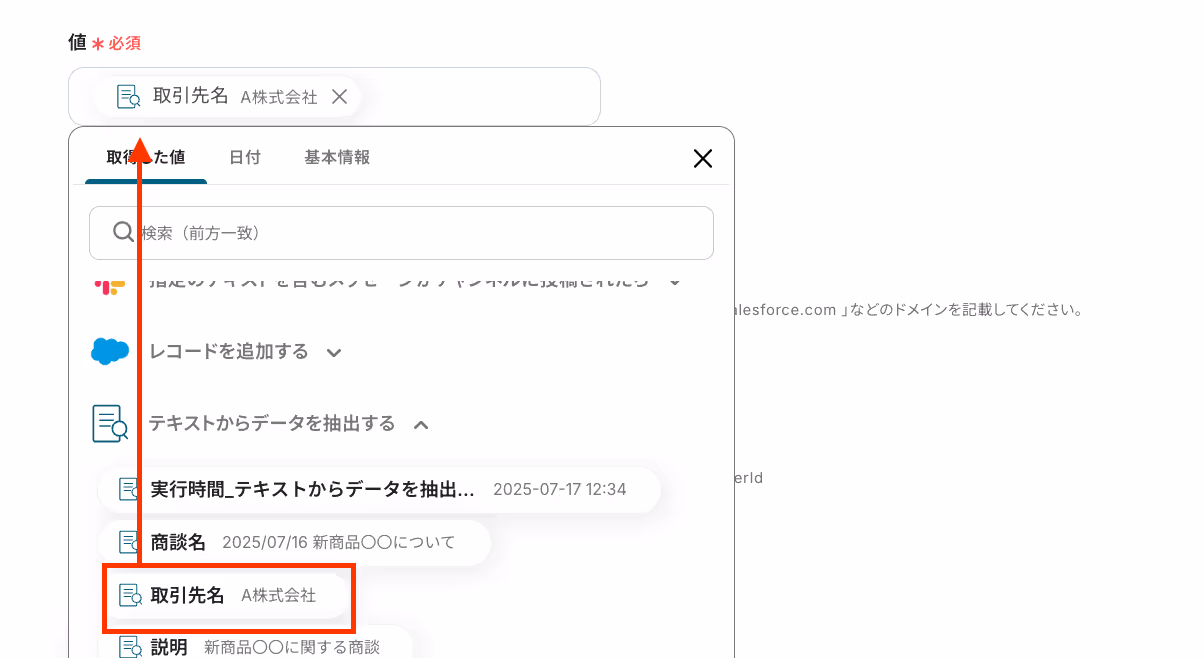
Task: Click the テキストからデータを抽出する label
Action: (272, 424)
